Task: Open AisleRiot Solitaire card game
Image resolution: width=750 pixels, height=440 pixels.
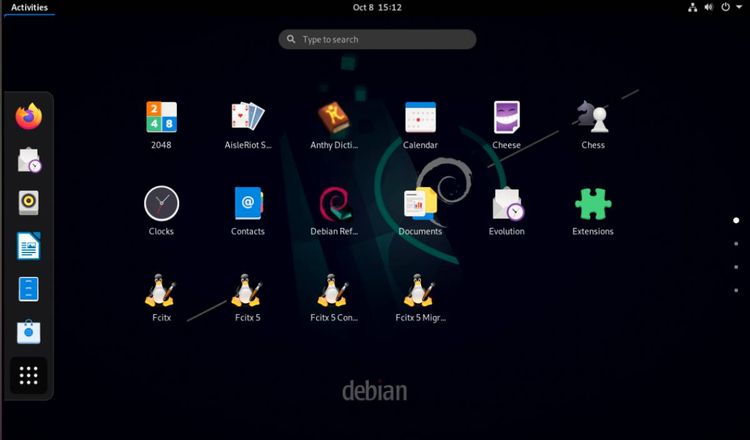Action: pyautogui.click(x=247, y=118)
